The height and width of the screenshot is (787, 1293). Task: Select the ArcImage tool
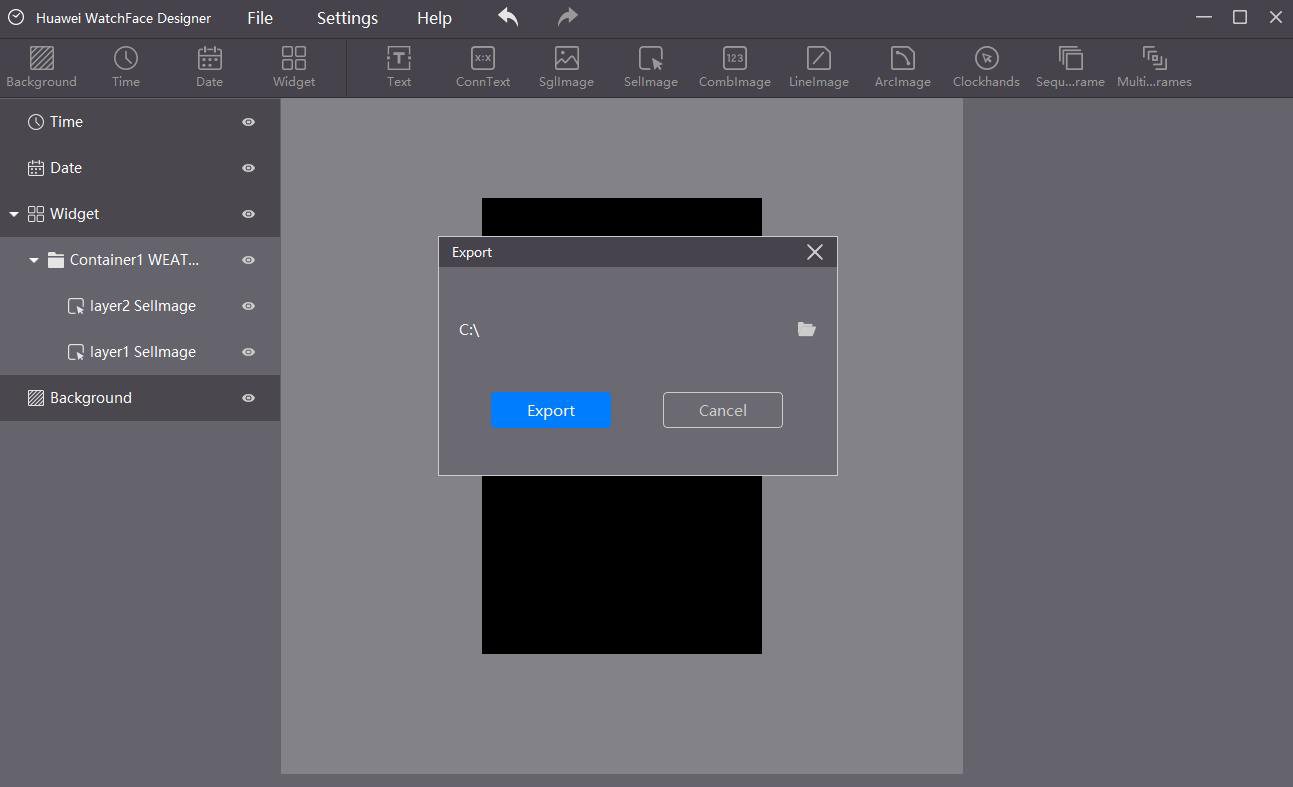click(902, 67)
